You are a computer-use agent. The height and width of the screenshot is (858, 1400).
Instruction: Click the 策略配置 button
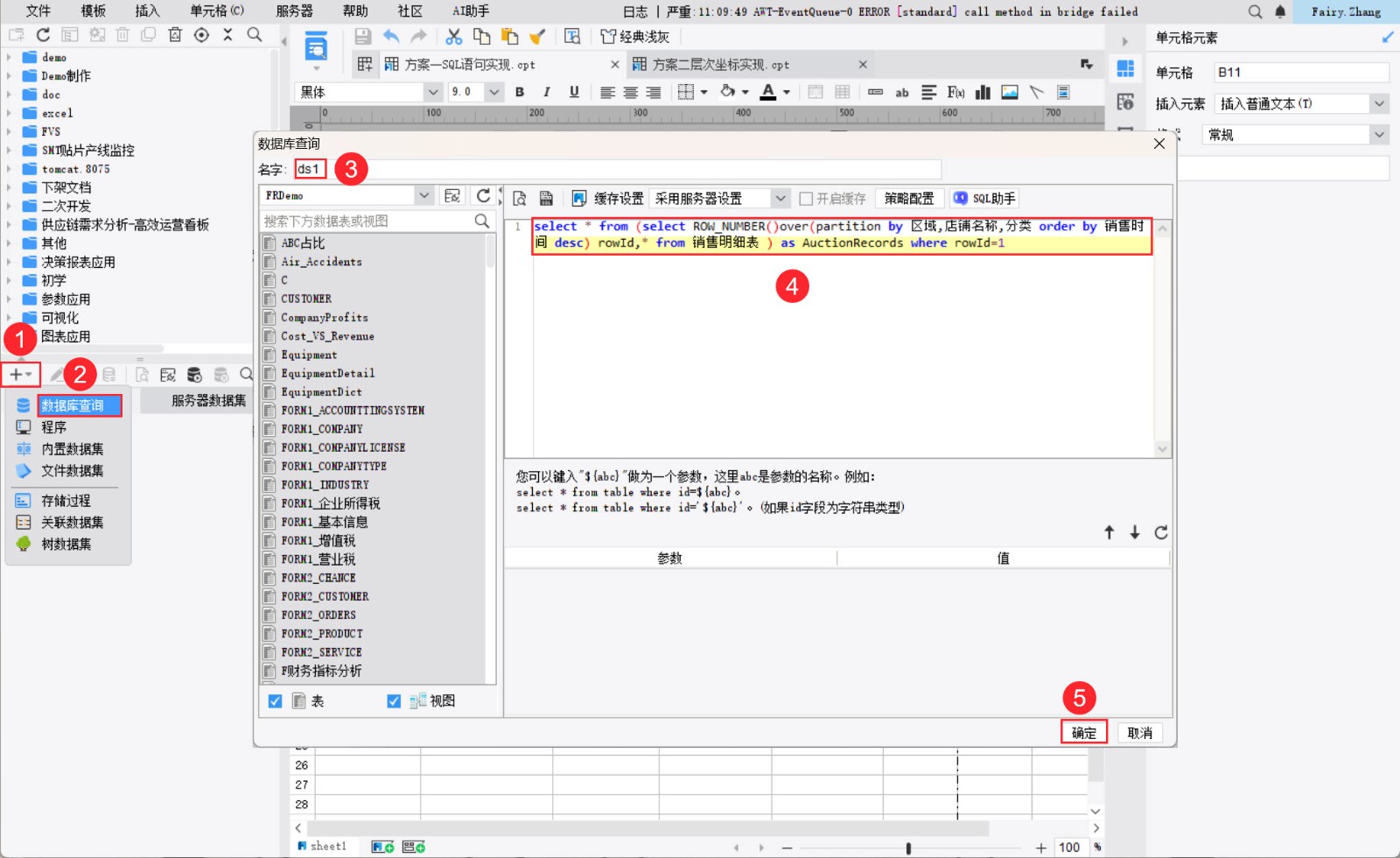pos(909,199)
